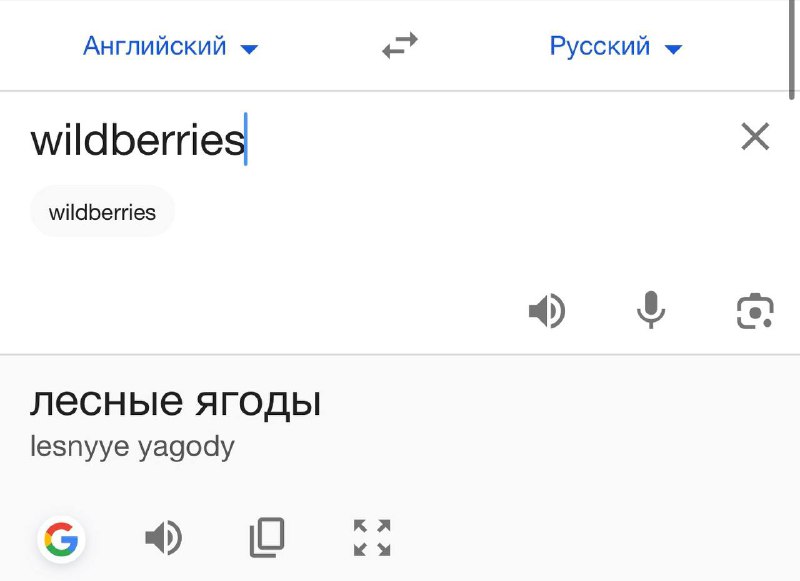Click the translated text лесные ягоды
The width and height of the screenshot is (800, 581).
pos(175,402)
